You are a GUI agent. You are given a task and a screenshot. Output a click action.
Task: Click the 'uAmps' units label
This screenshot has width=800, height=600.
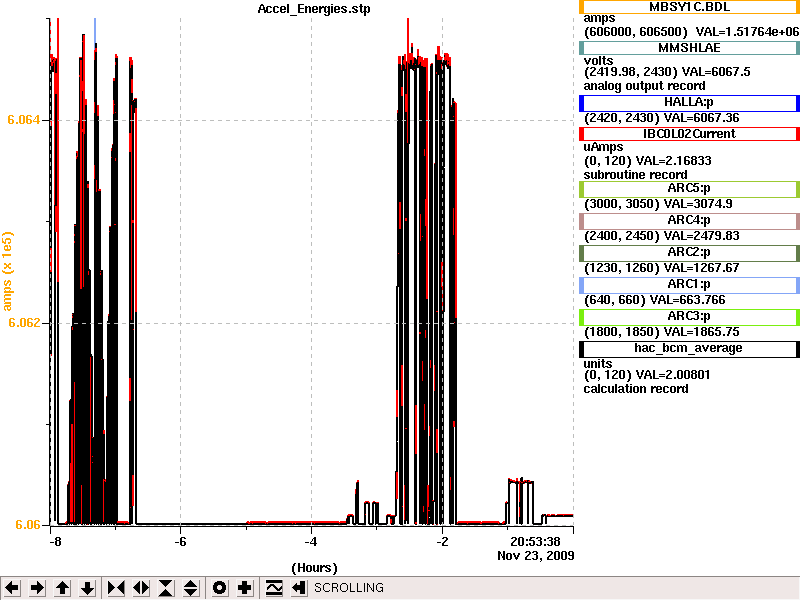(604, 147)
